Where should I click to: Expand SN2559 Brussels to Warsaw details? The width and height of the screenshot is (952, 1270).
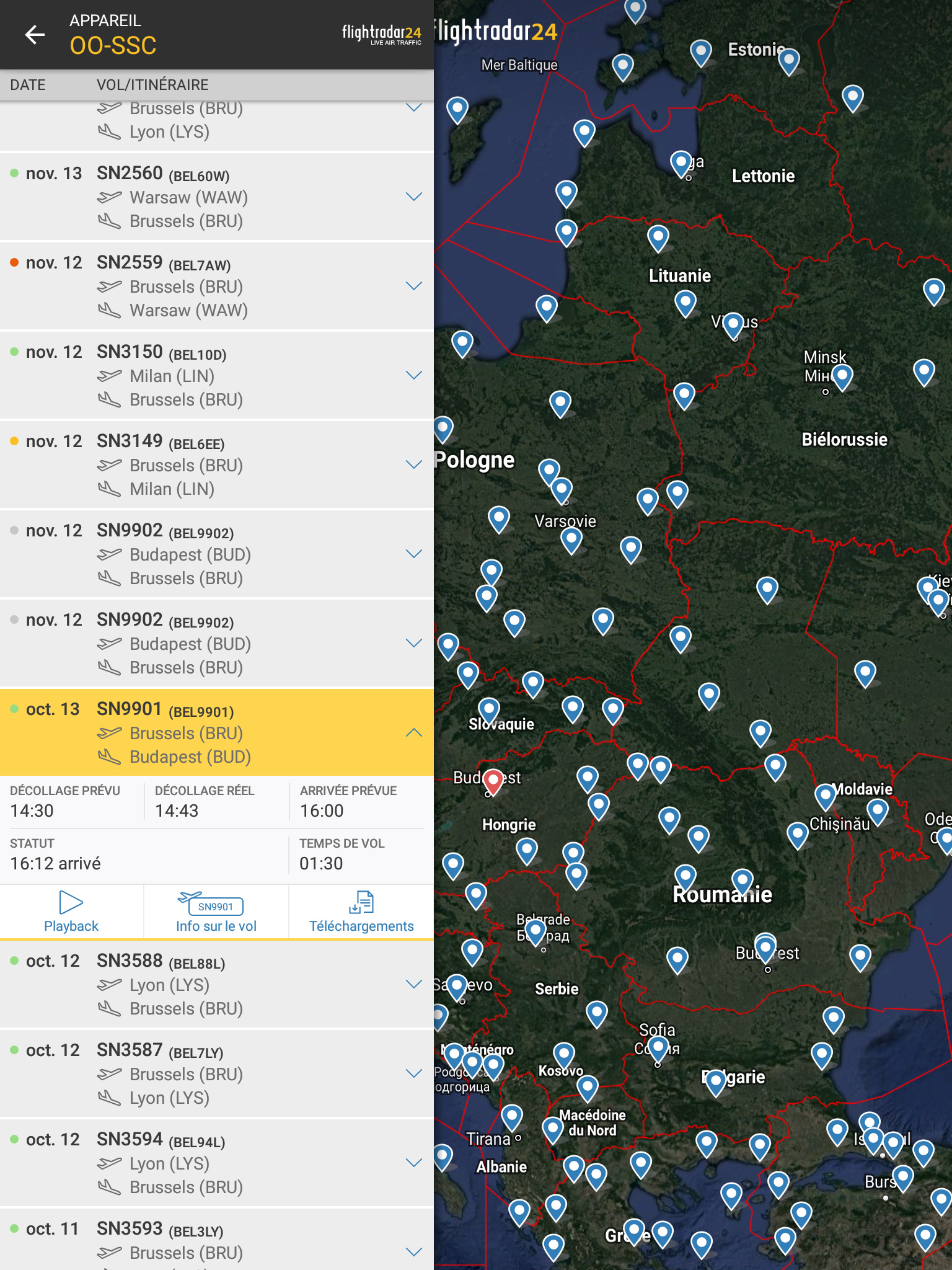(413, 286)
